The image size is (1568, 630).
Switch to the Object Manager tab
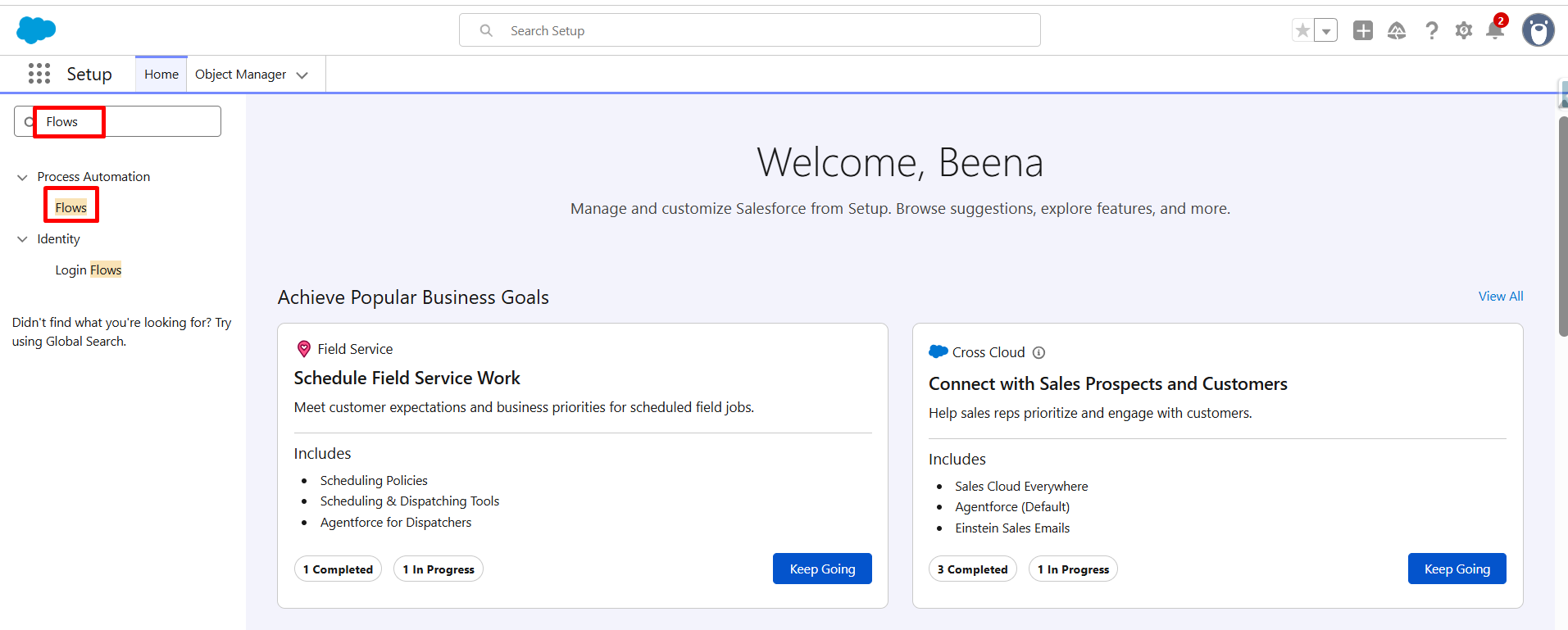tap(240, 74)
